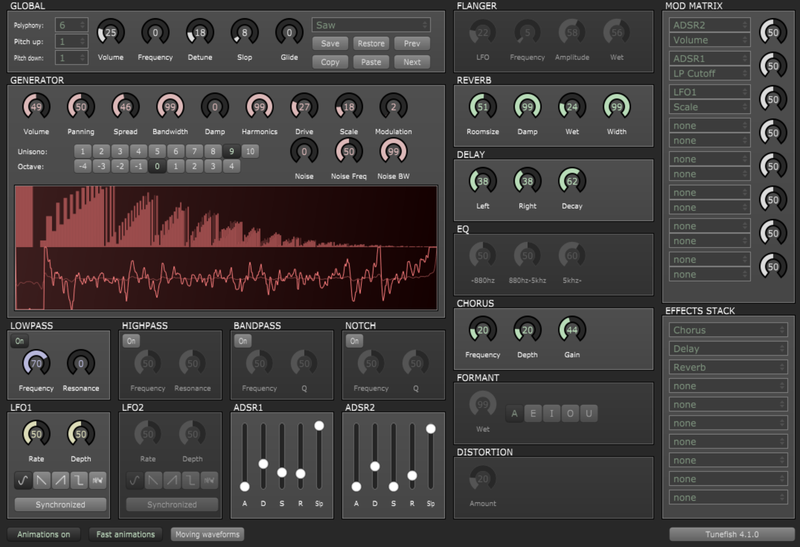Set Unisono voices to 9
This screenshot has width=800, height=547.
(232, 151)
